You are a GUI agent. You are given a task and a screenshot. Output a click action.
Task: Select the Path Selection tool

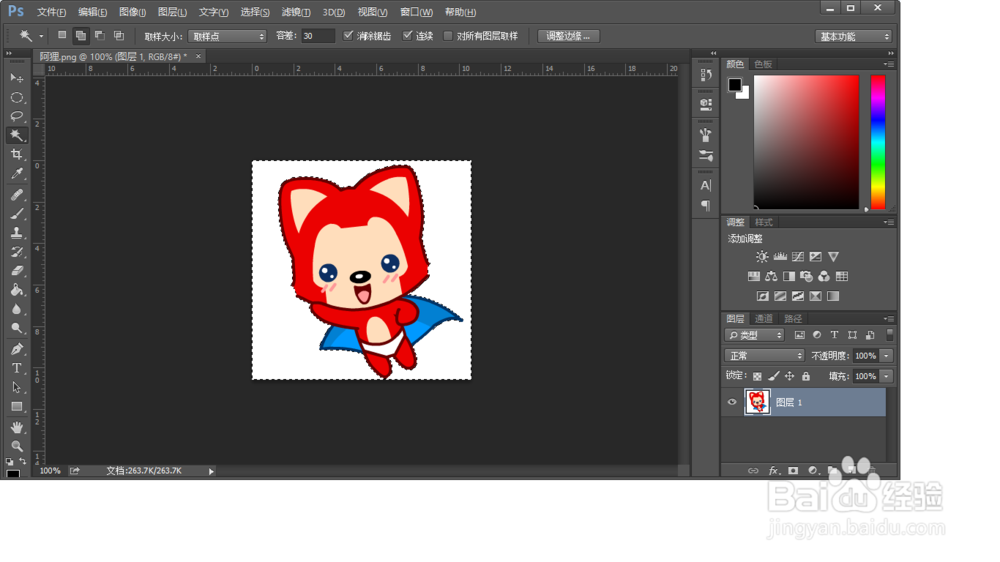(17, 387)
